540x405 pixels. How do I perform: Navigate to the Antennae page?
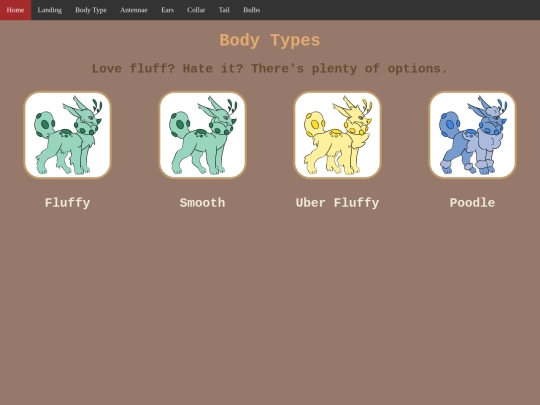(x=134, y=10)
